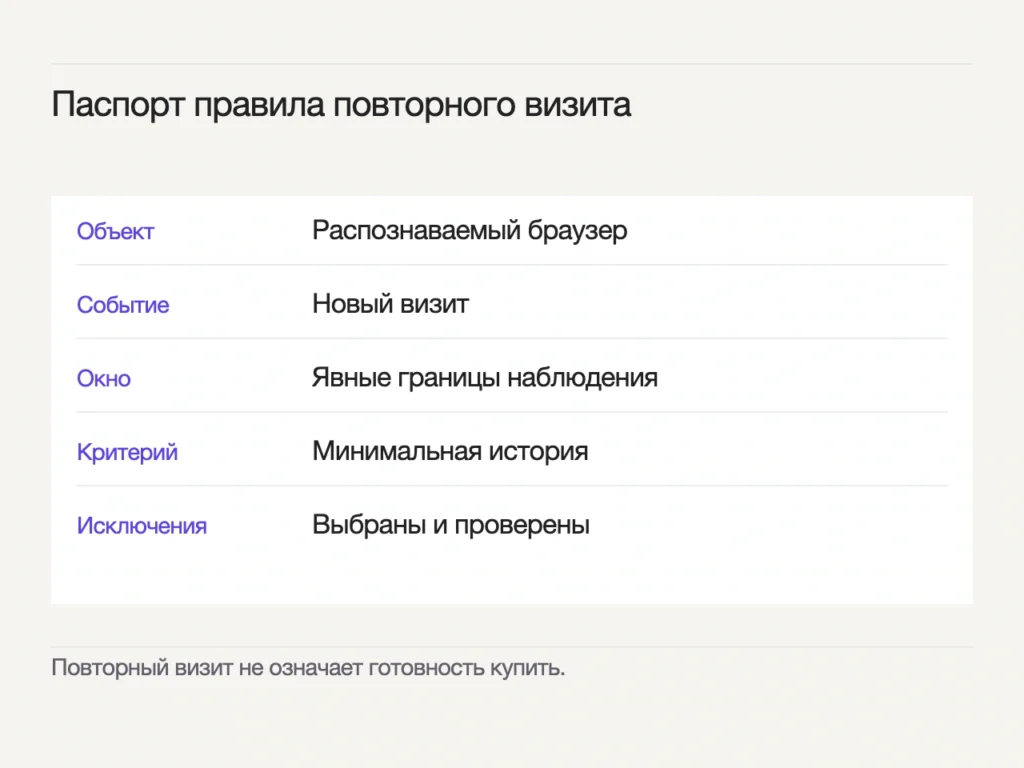Select "Явные границы наблюдения" text
The width and height of the screenshot is (1024, 768).
[485, 378]
